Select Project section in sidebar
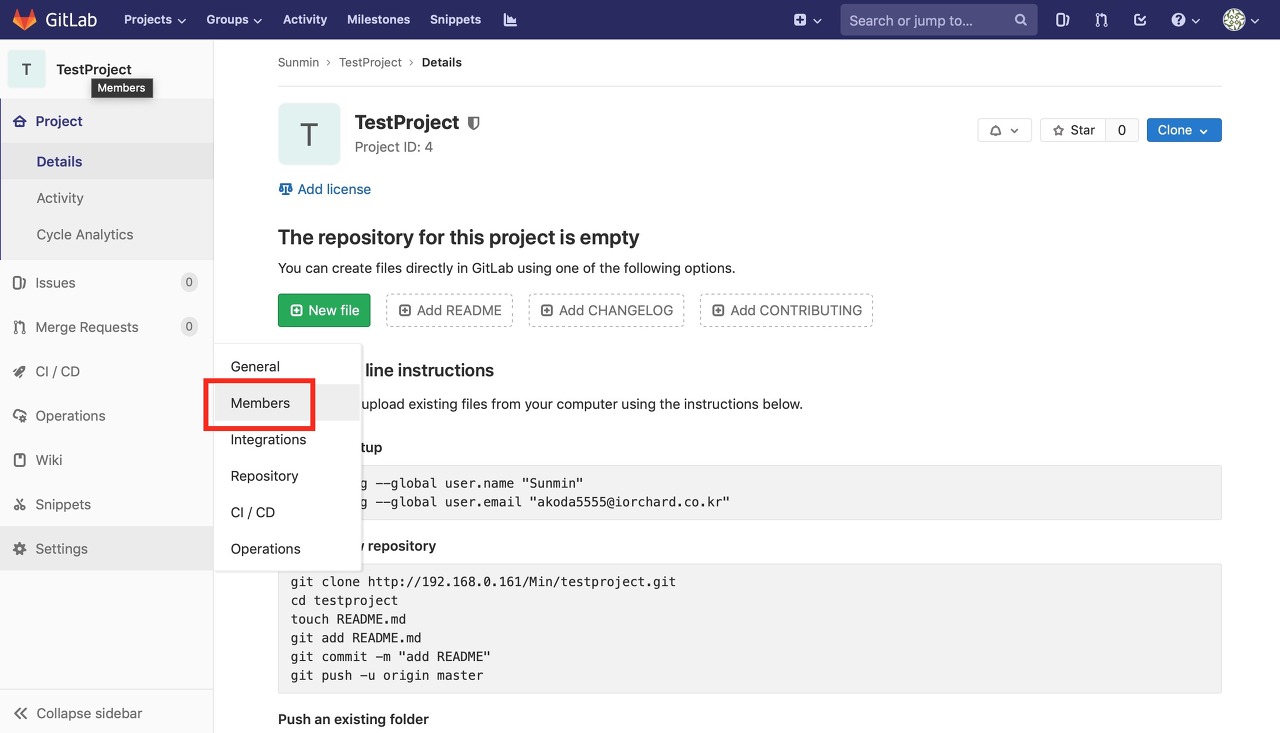The height and width of the screenshot is (733, 1280). tap(106, 121)
